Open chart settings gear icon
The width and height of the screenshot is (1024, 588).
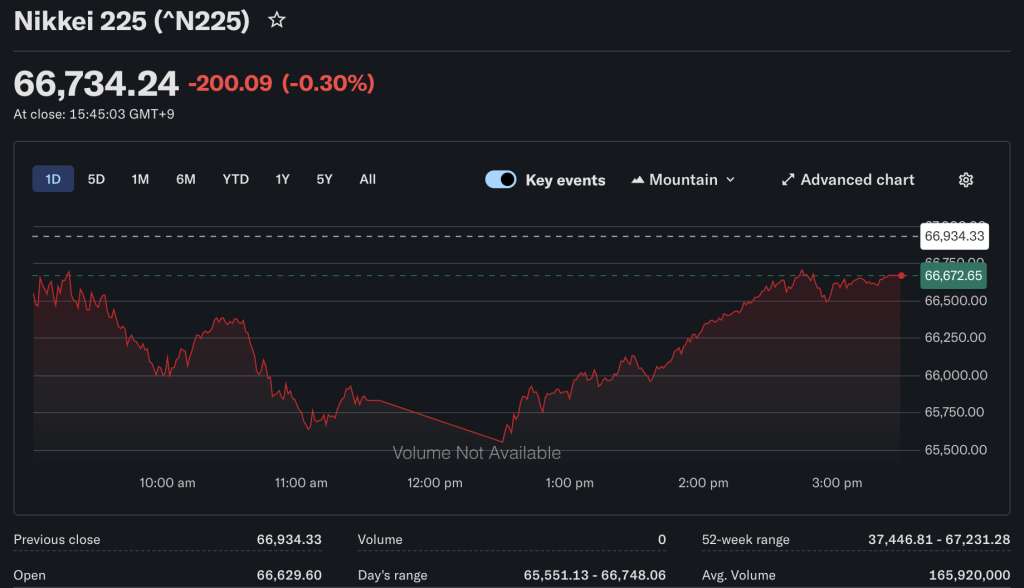pyautogui.click(x=966, y=180)
